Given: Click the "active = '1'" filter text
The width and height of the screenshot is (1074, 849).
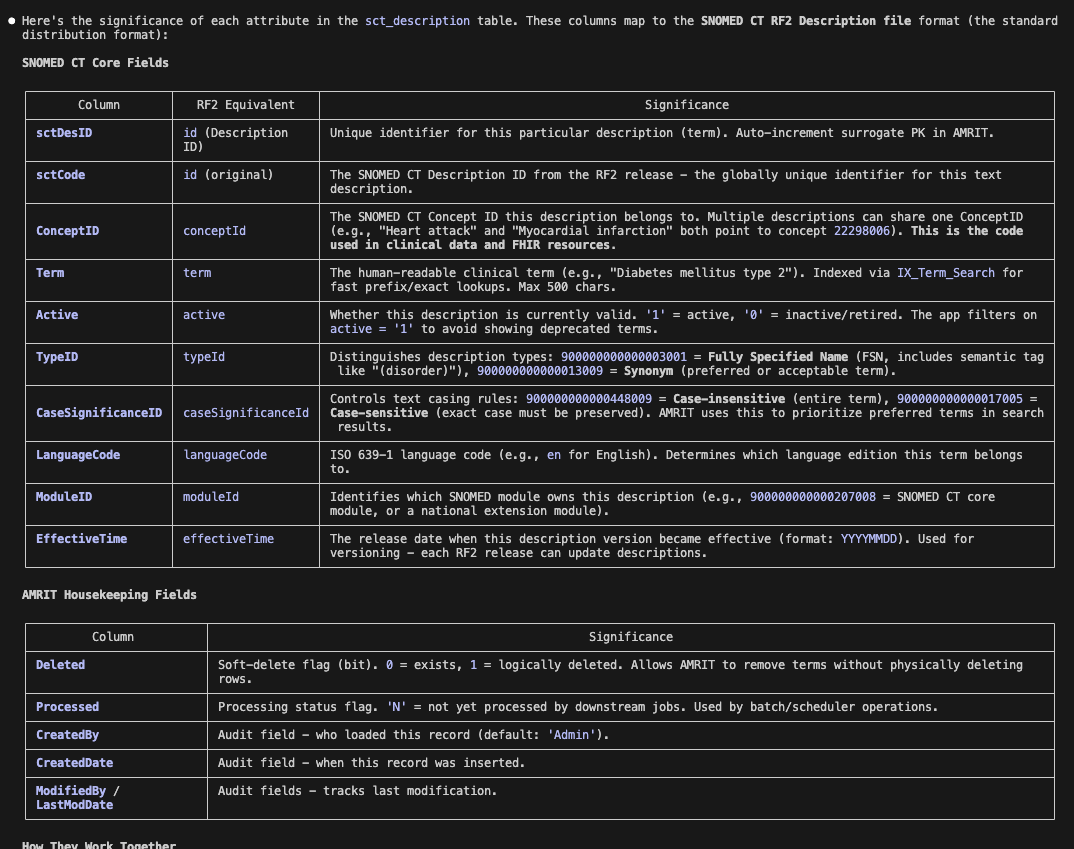Looking at the screenshot, I should click(371, 329).
